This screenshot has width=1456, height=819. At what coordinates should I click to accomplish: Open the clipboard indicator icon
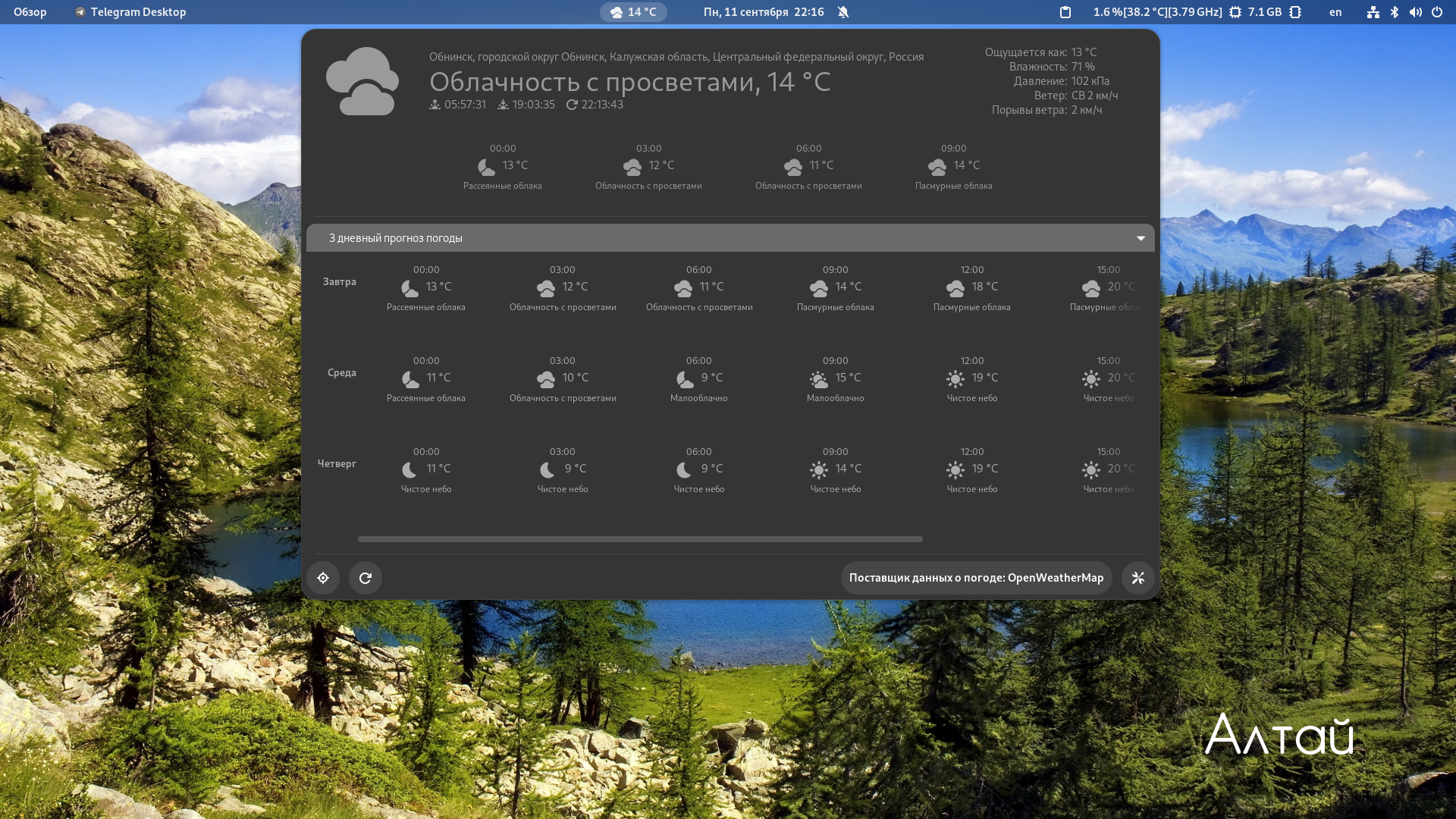click(1065, 12)
